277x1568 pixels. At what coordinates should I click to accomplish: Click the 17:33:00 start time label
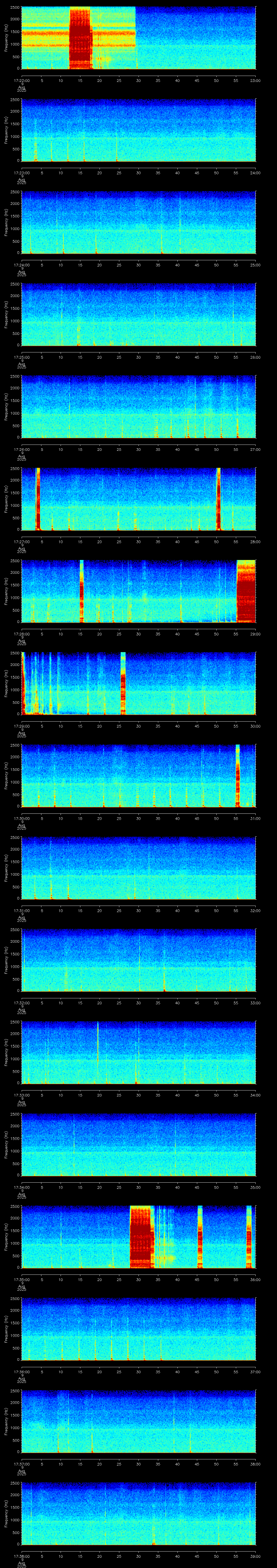(21, 1095)
